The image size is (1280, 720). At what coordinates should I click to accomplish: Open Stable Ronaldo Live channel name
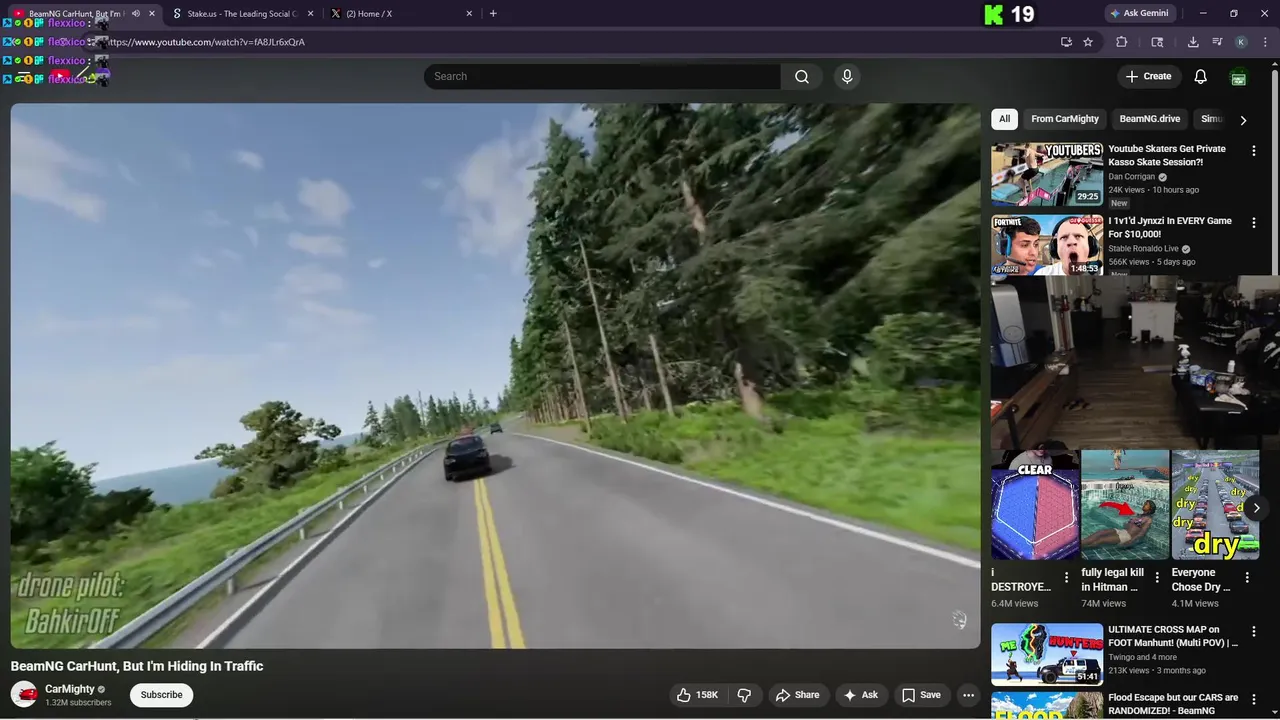pyautogui.click(x=1143, y=249)
